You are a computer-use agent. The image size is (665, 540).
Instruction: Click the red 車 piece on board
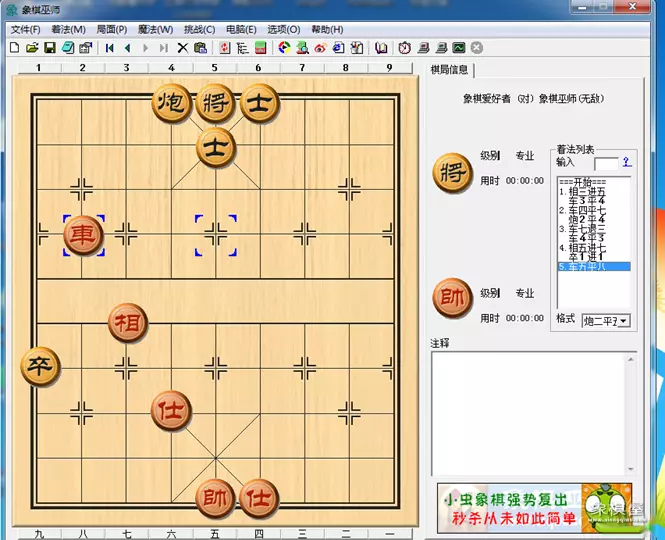coord(83,235)
